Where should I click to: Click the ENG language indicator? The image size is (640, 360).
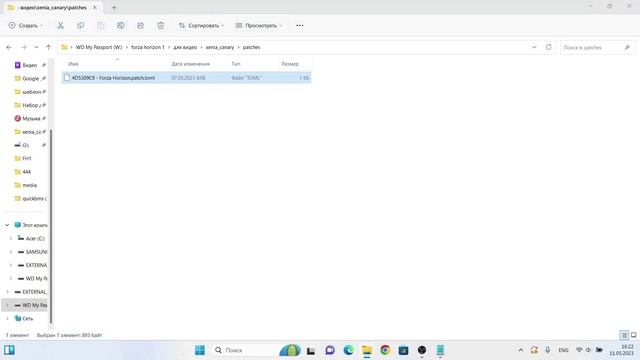point(563,350)
